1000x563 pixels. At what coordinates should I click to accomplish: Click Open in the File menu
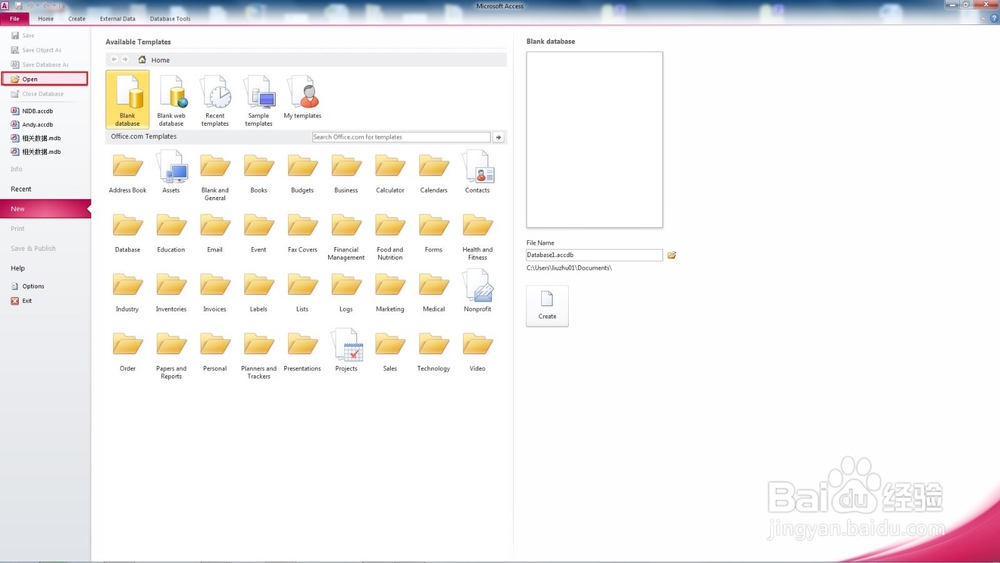(45, 79)
